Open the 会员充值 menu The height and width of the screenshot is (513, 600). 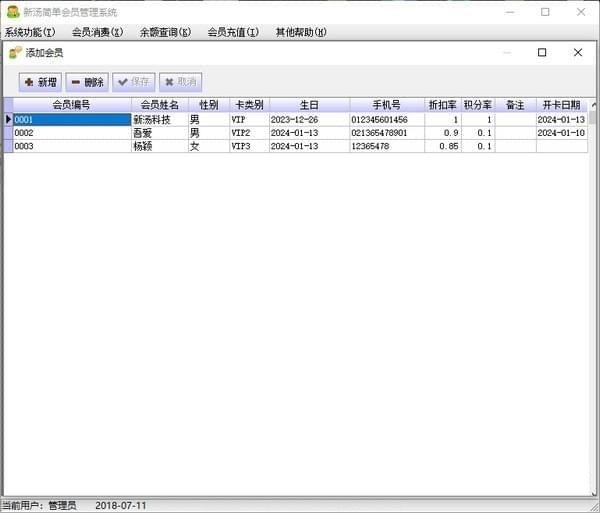click(x=233, y=32)
